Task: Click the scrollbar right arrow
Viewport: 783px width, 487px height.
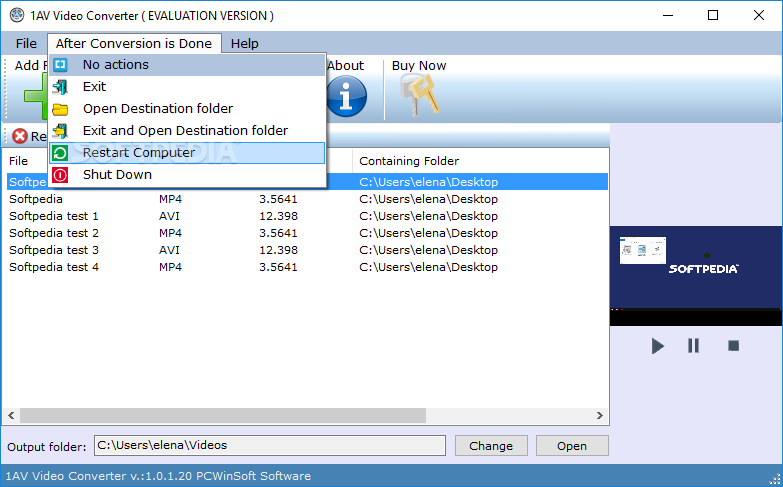Action: (x=600, y=416)
